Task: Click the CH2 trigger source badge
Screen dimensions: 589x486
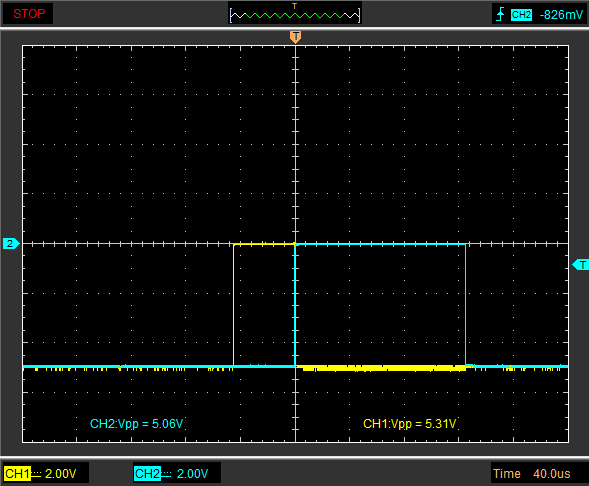Action: [x=521, y=15]
